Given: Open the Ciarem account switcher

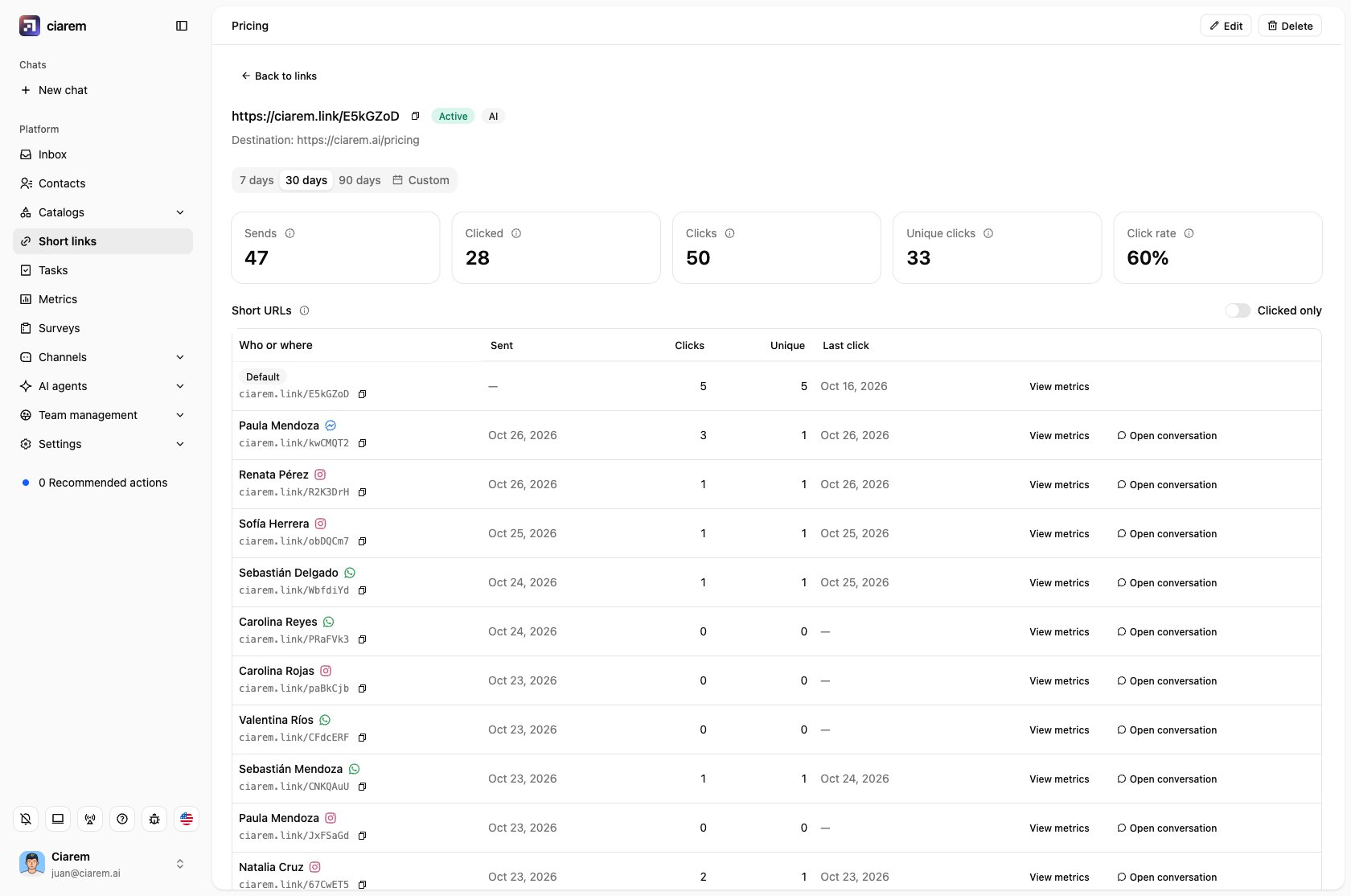Looking at the screenshot, I should [103, 864].
